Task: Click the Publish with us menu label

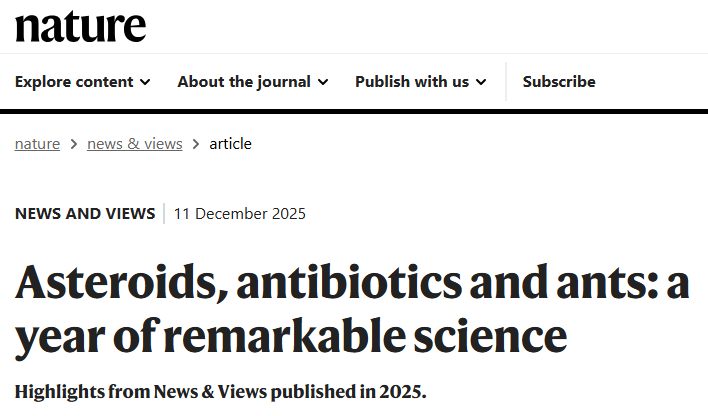Action: point(412,82)
